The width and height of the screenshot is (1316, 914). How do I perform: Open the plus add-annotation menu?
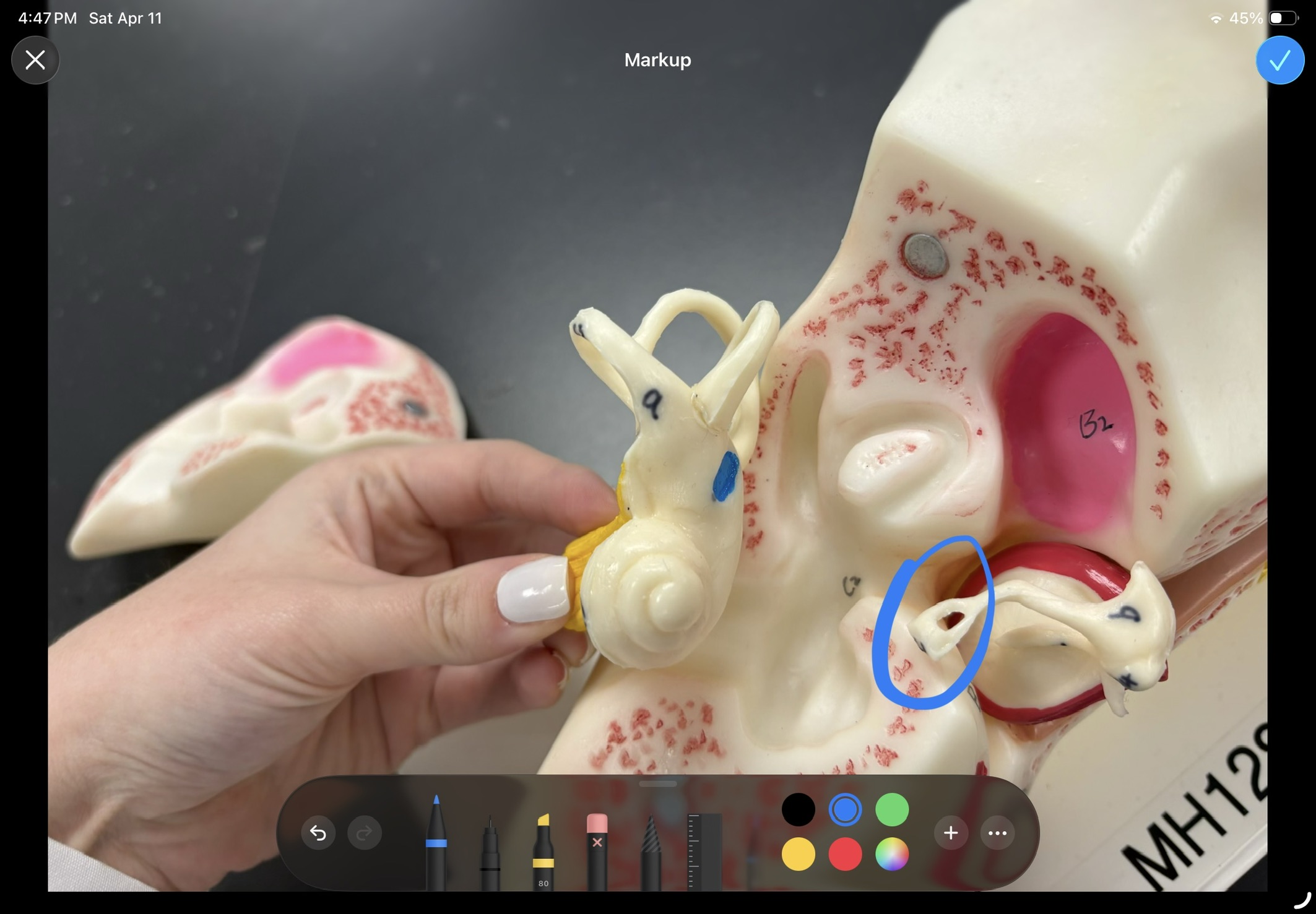951,833
